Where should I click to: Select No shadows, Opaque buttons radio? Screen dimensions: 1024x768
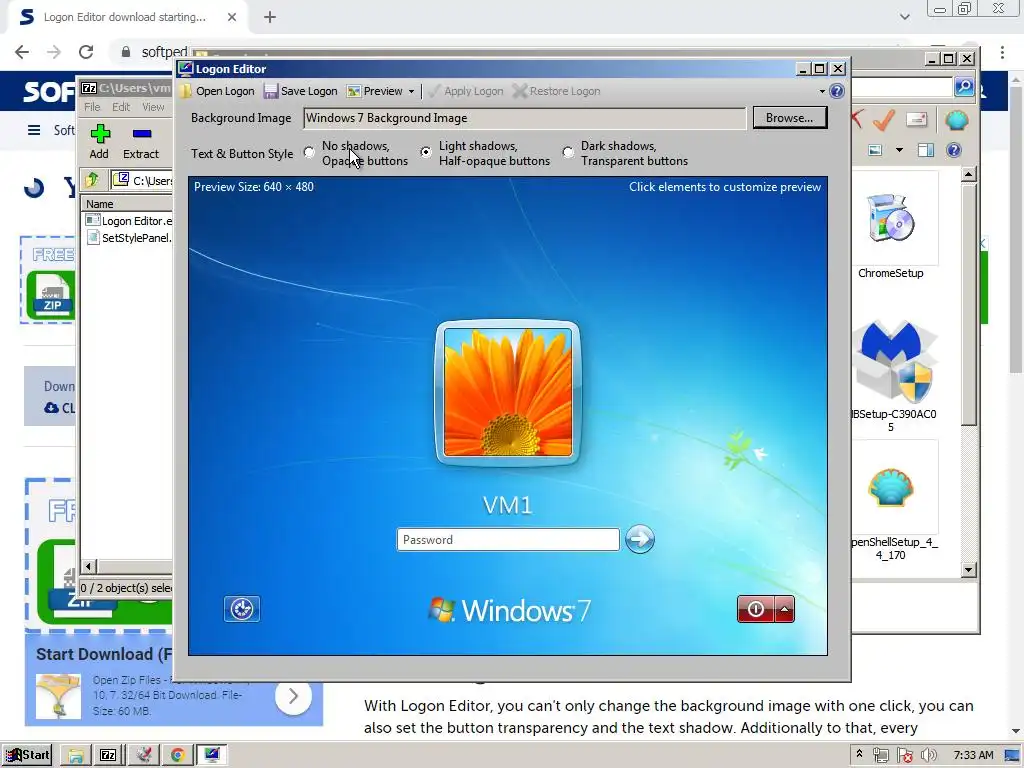click(x=310, y=152)
